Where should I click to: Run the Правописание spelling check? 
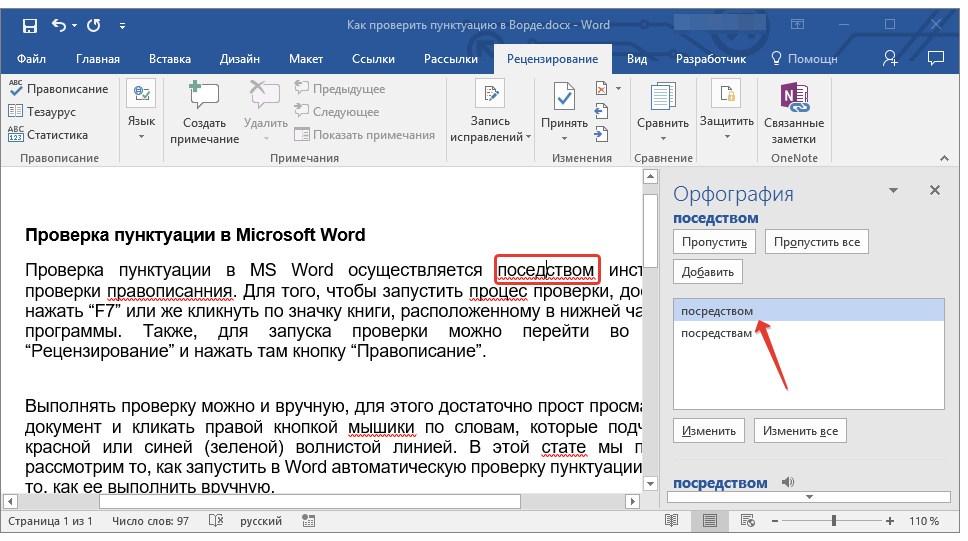(58, 89)
